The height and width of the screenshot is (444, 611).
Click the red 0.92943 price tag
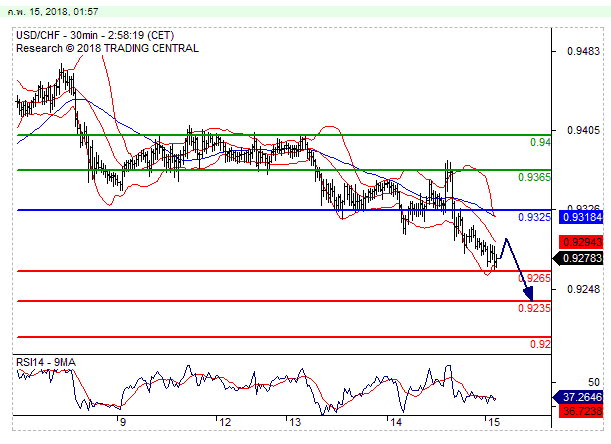pyautogui.click(x=581, y=242)
